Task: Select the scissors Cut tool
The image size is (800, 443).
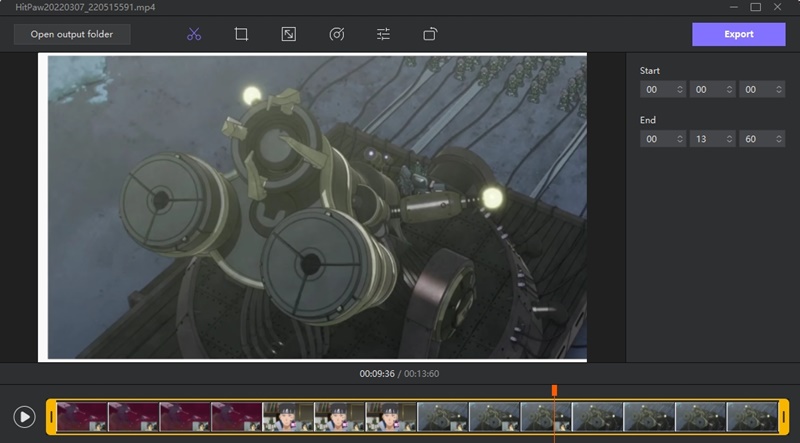Action: click(x=194, y=34)
